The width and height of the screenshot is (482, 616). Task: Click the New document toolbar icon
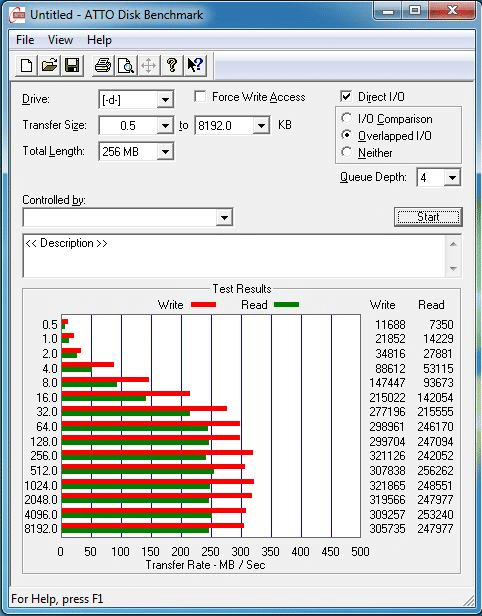click(x=26, y=65)
